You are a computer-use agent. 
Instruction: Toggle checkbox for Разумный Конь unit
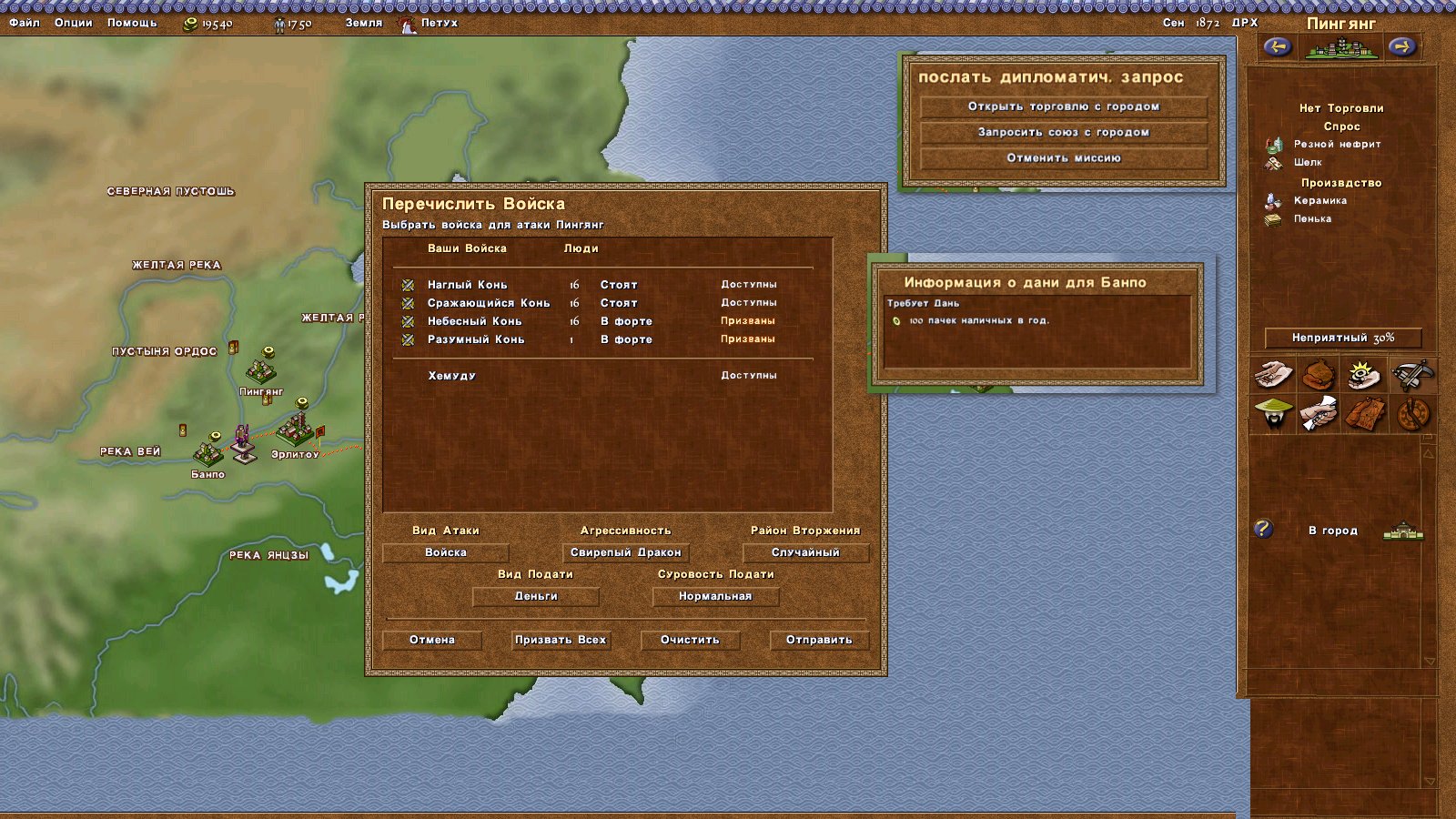[x=408, y=339]
